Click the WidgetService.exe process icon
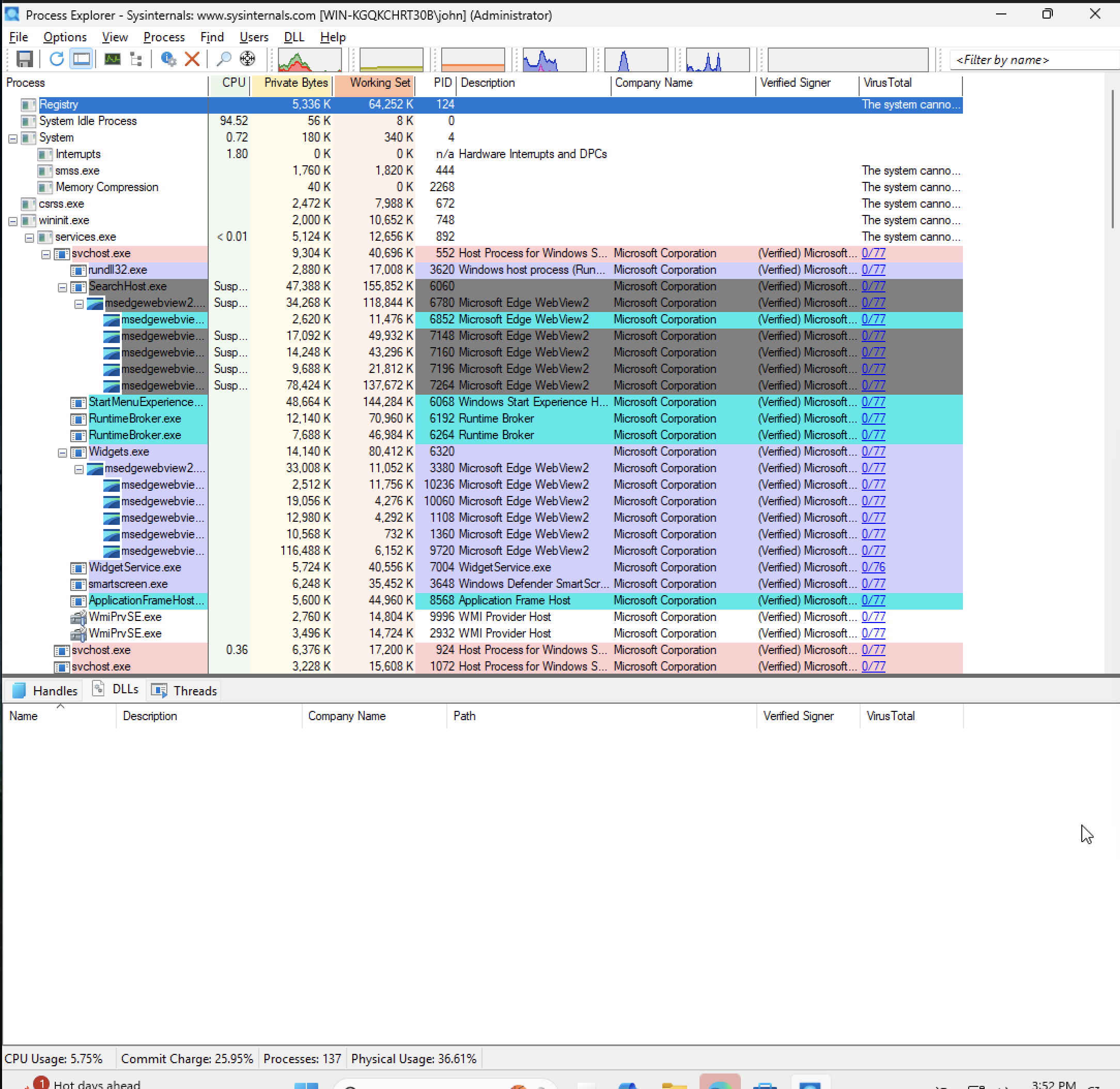Screen dimensions: 1120x1089 coord(79,568)
